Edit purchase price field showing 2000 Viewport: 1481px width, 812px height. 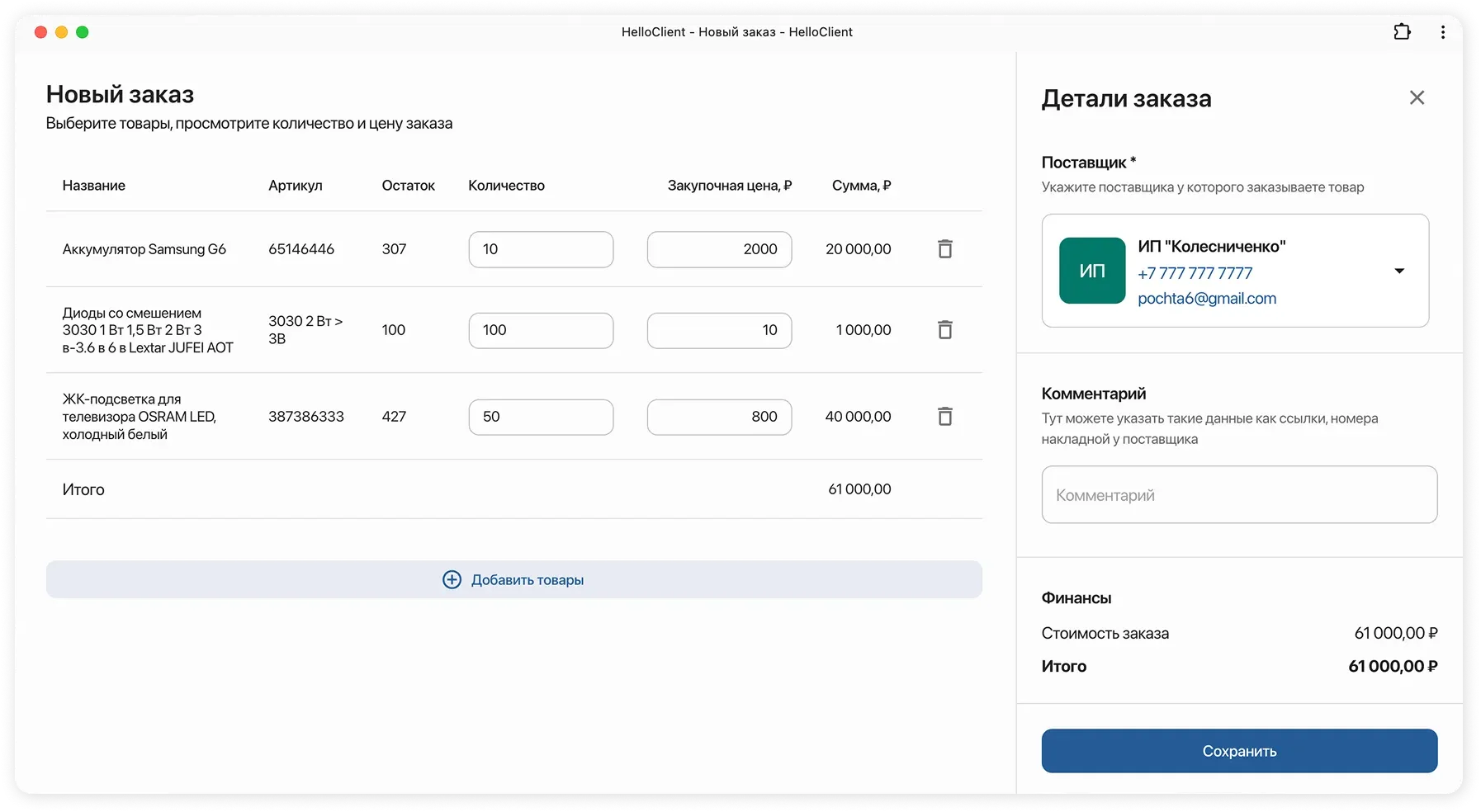(719, 249)
